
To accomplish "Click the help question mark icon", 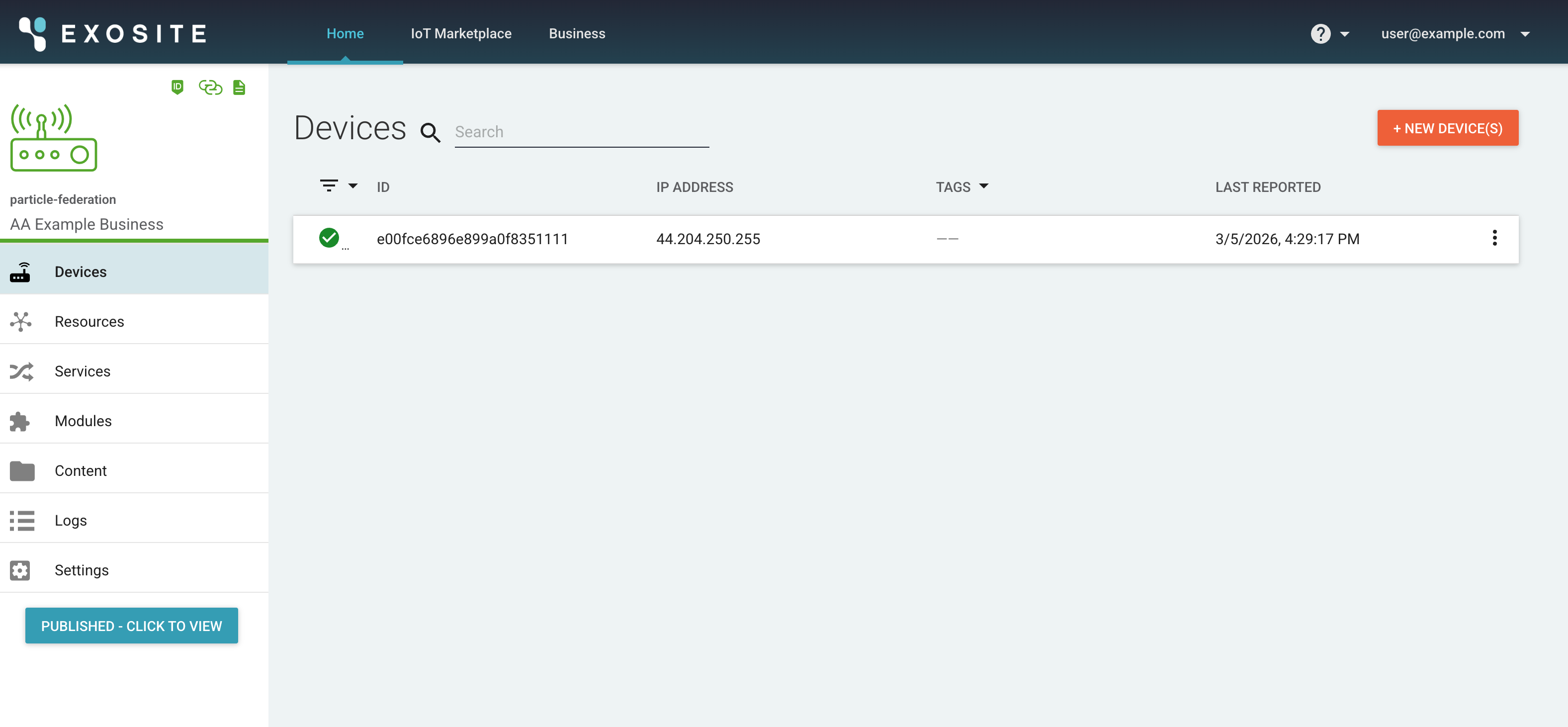I will [x=1320, y=33].
